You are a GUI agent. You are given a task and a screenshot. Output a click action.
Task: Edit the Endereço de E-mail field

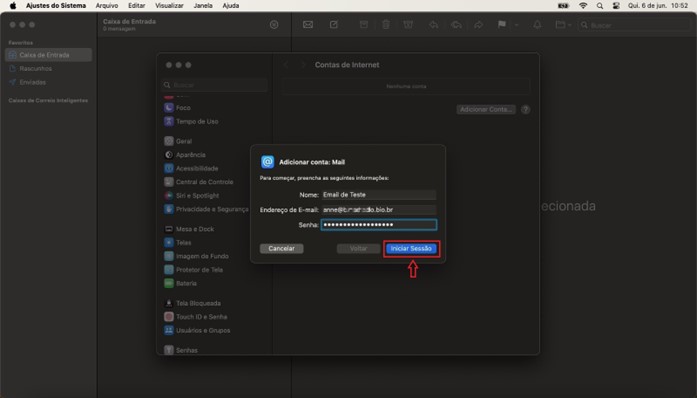379,209
